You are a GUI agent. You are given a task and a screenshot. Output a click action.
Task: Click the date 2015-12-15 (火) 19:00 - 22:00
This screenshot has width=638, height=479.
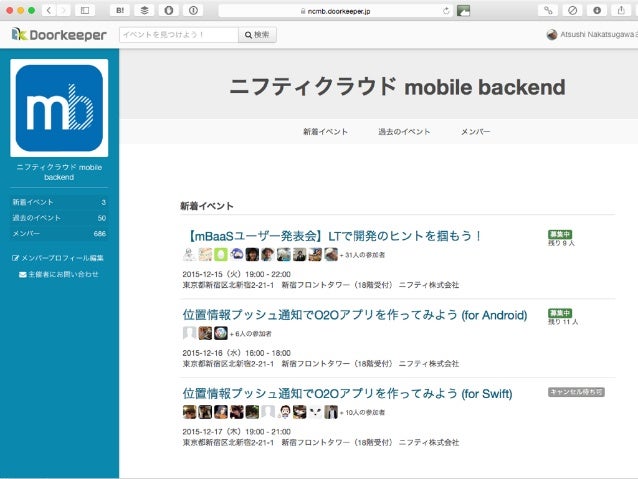pyautogui.click(x=236, y=274)
